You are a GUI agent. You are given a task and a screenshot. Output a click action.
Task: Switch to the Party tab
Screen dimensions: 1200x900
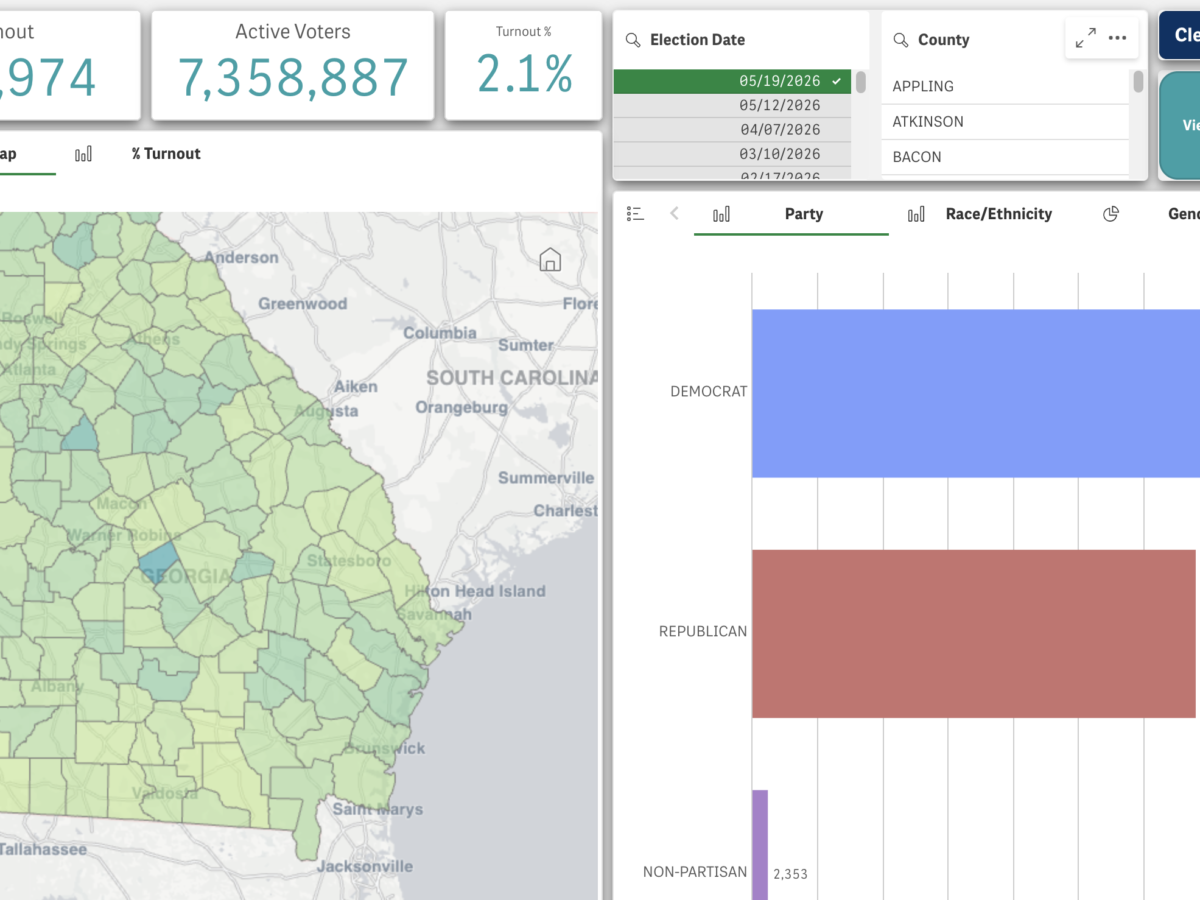point(804,214)
